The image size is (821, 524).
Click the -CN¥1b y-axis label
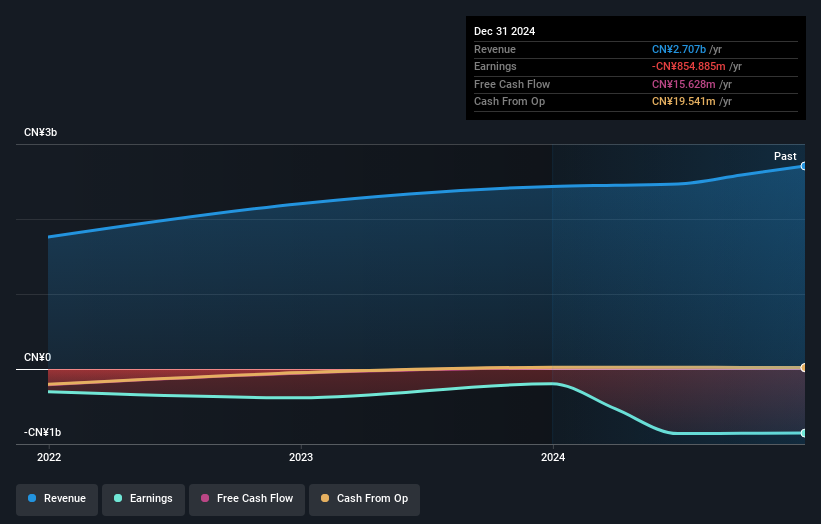42,432
